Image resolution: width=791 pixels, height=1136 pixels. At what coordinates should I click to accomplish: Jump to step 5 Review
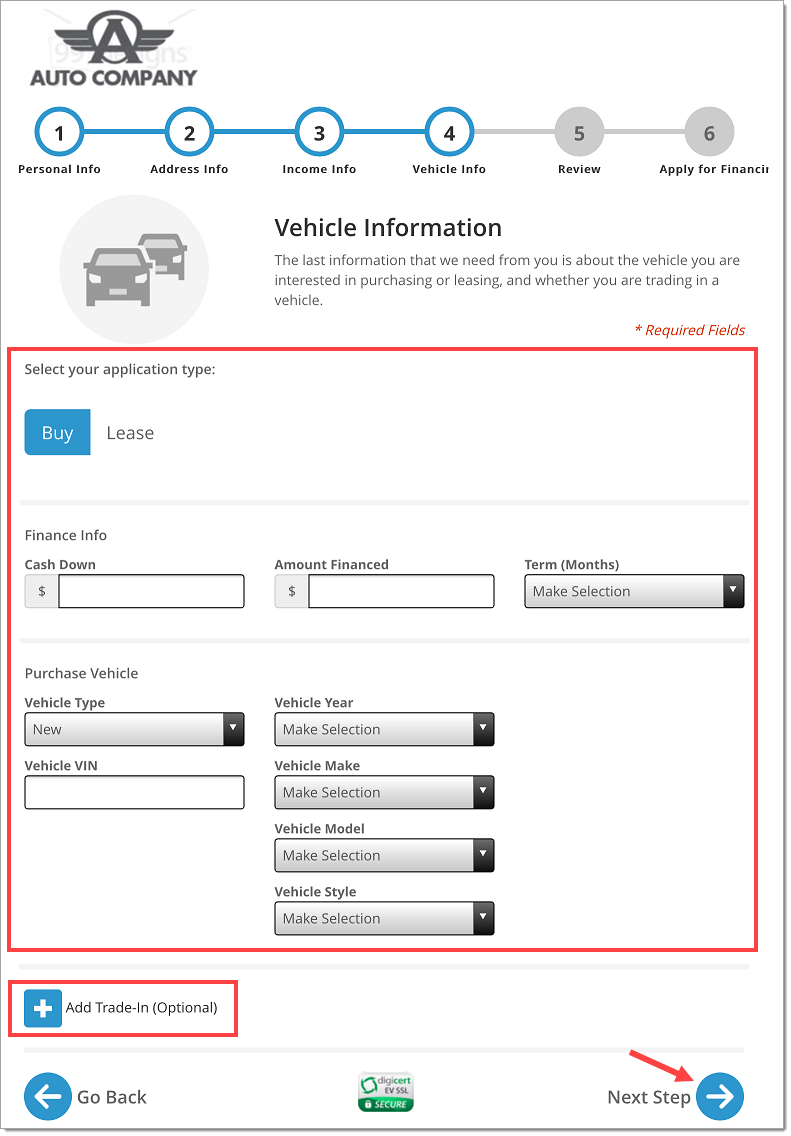(579, 133)
